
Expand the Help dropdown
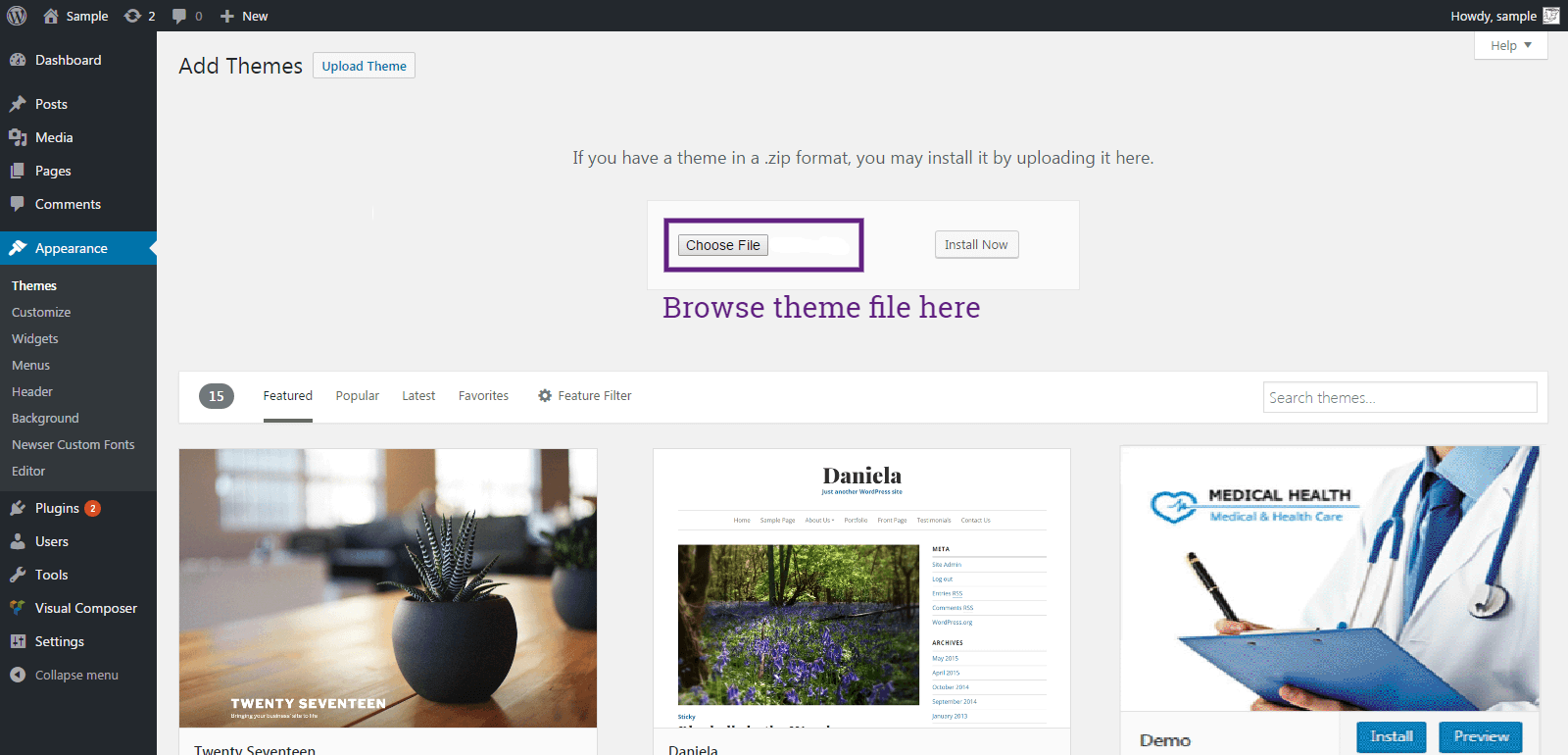(x=1510, y=45)
